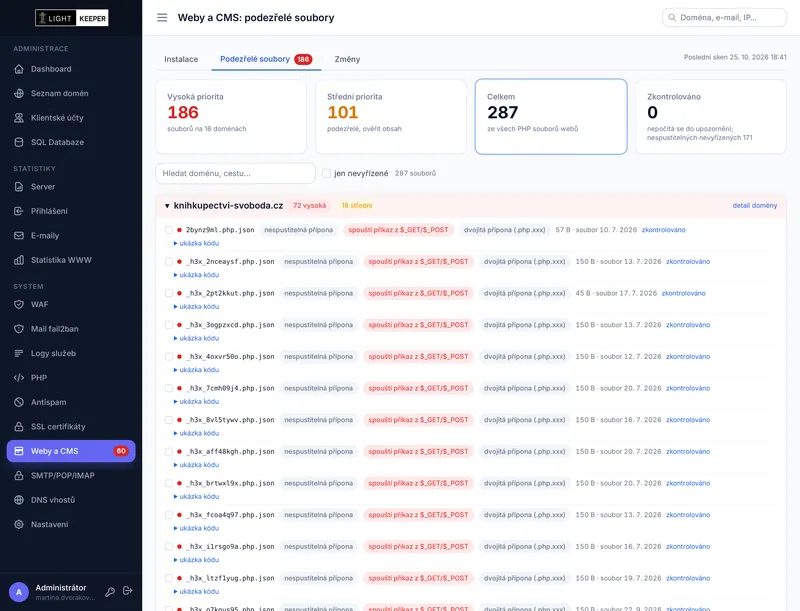
Task: Tick checkbox for _h3x_4oxvr50o.php.json
Action: [x=169, y=357]
